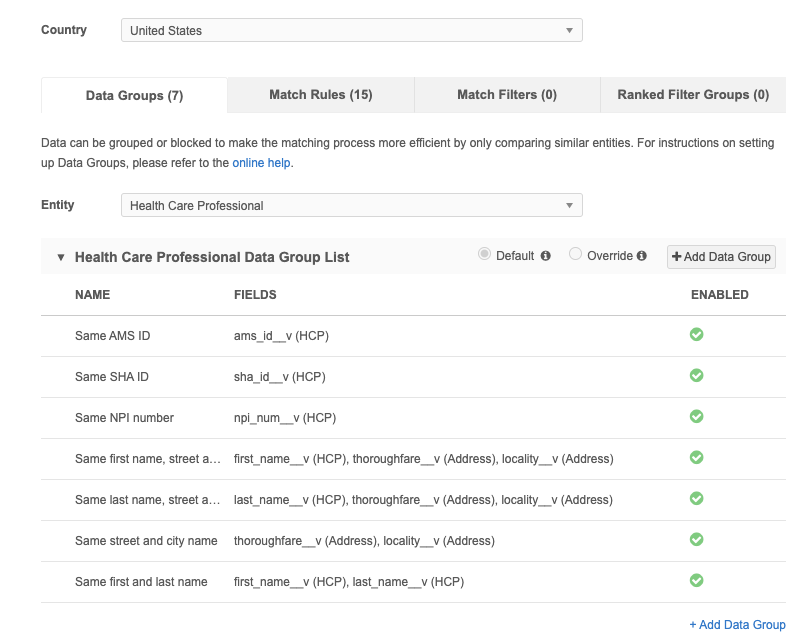Click enabled checkmark for Same NPI number

tap(697, 417)
